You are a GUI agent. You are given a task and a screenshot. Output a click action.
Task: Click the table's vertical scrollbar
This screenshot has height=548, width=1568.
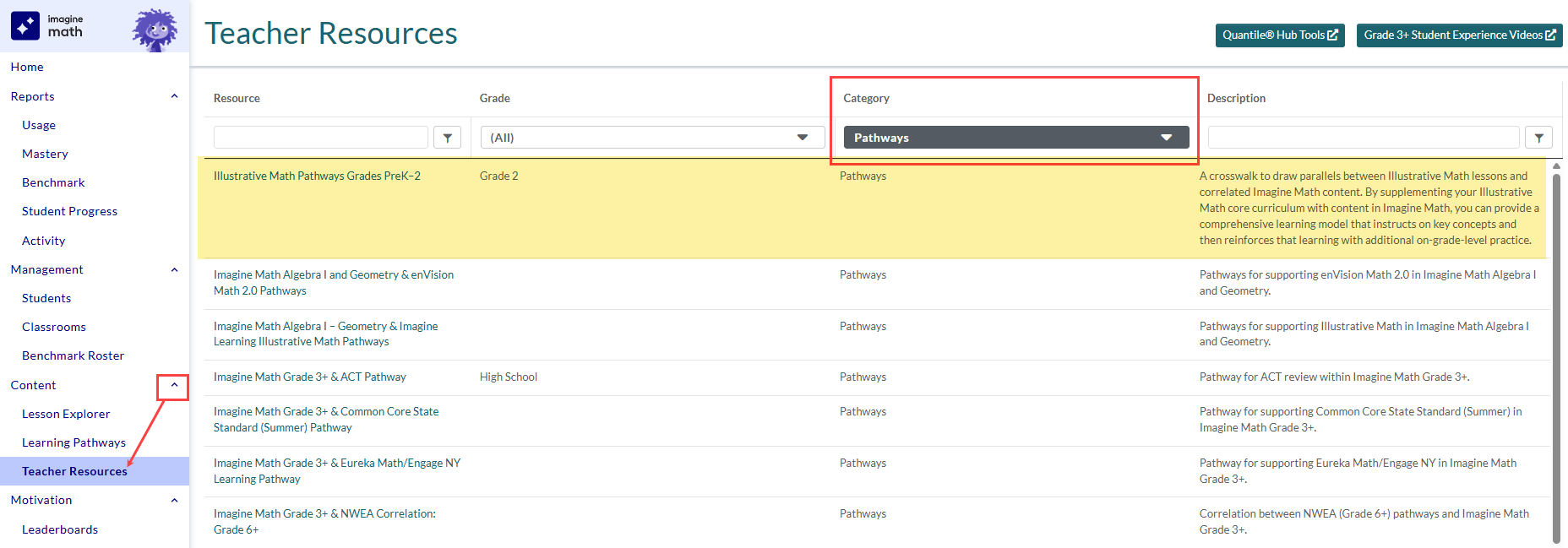[1556, 355]
